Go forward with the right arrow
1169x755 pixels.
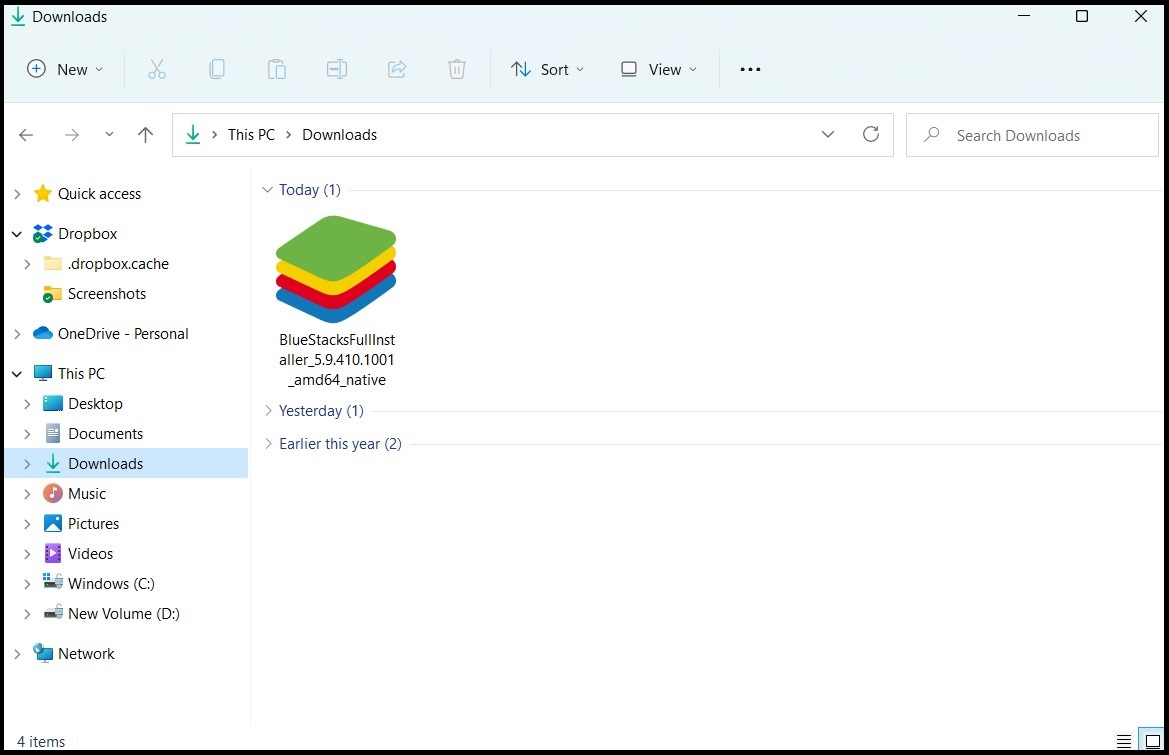(72, 135)
